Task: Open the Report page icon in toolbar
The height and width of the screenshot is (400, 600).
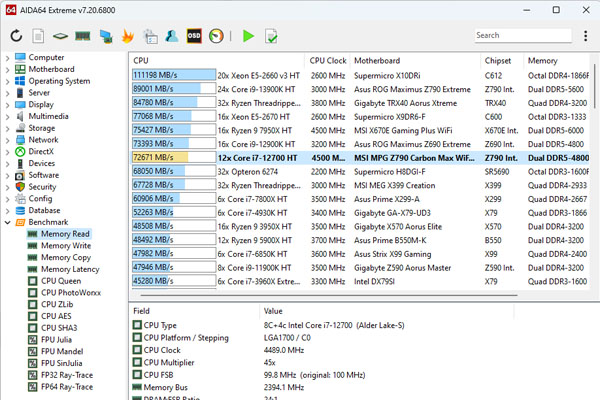Action: (x=38, y=36)
